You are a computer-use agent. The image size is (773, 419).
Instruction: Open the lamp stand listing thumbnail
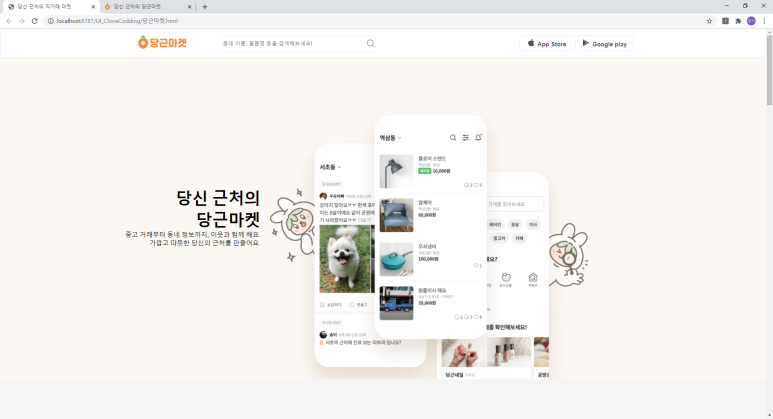(396, 171)
